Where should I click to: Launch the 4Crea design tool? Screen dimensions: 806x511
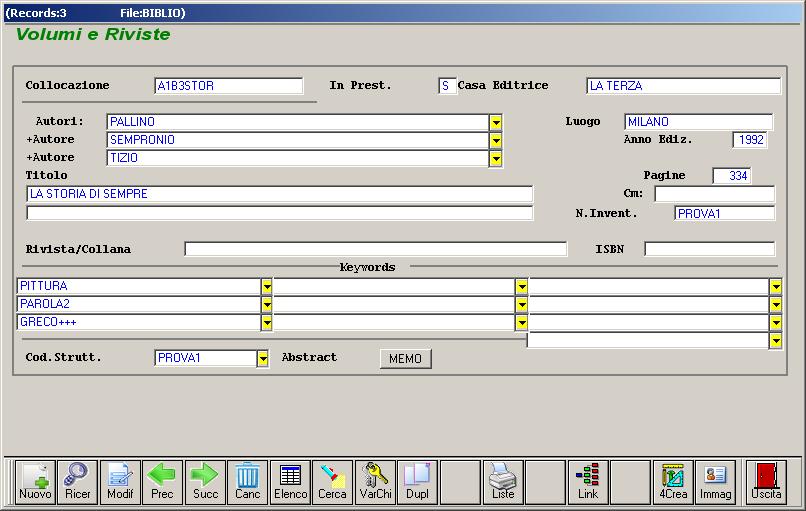[673, 482]
